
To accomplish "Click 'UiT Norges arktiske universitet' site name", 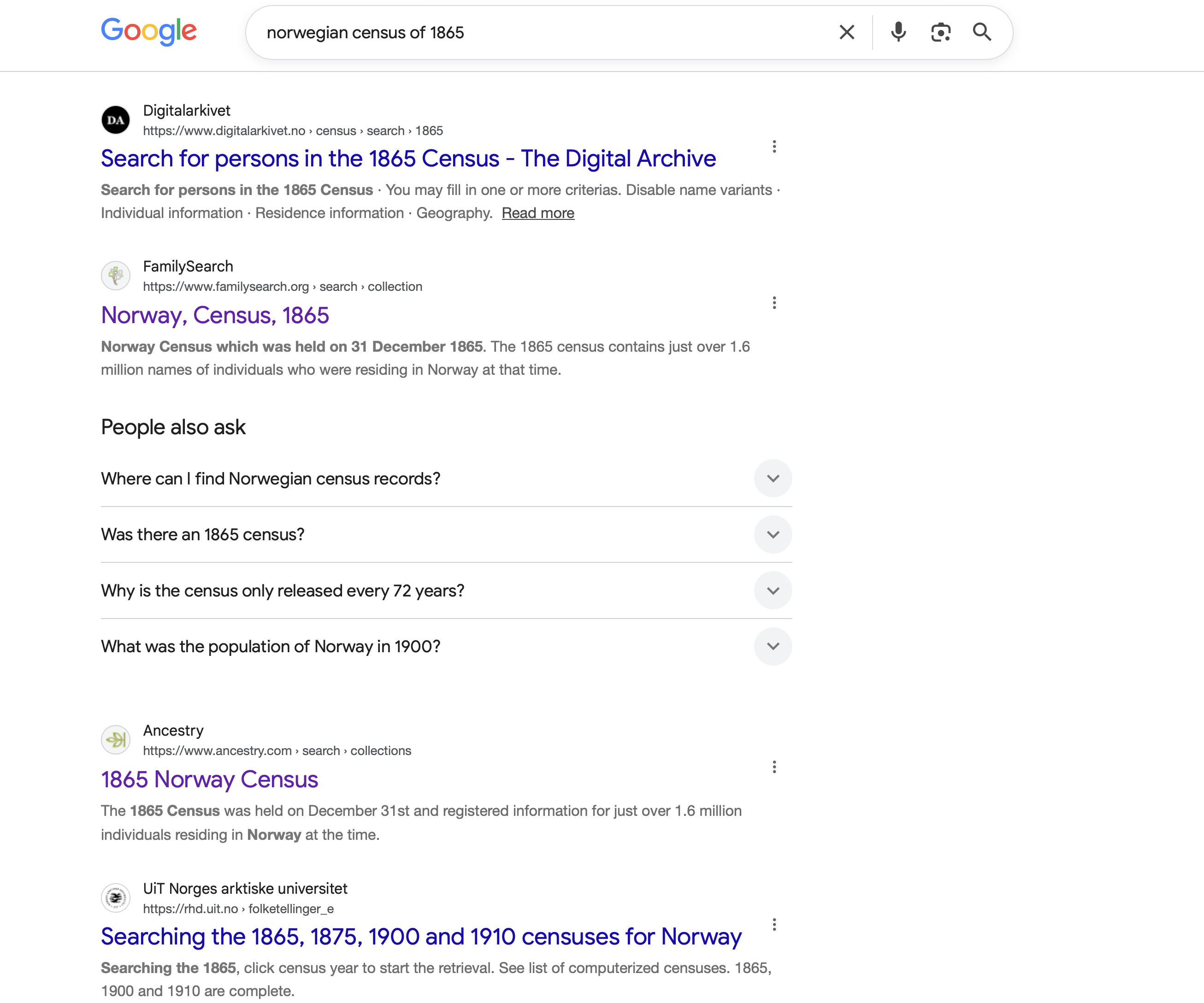I will (x=245, y=889).
